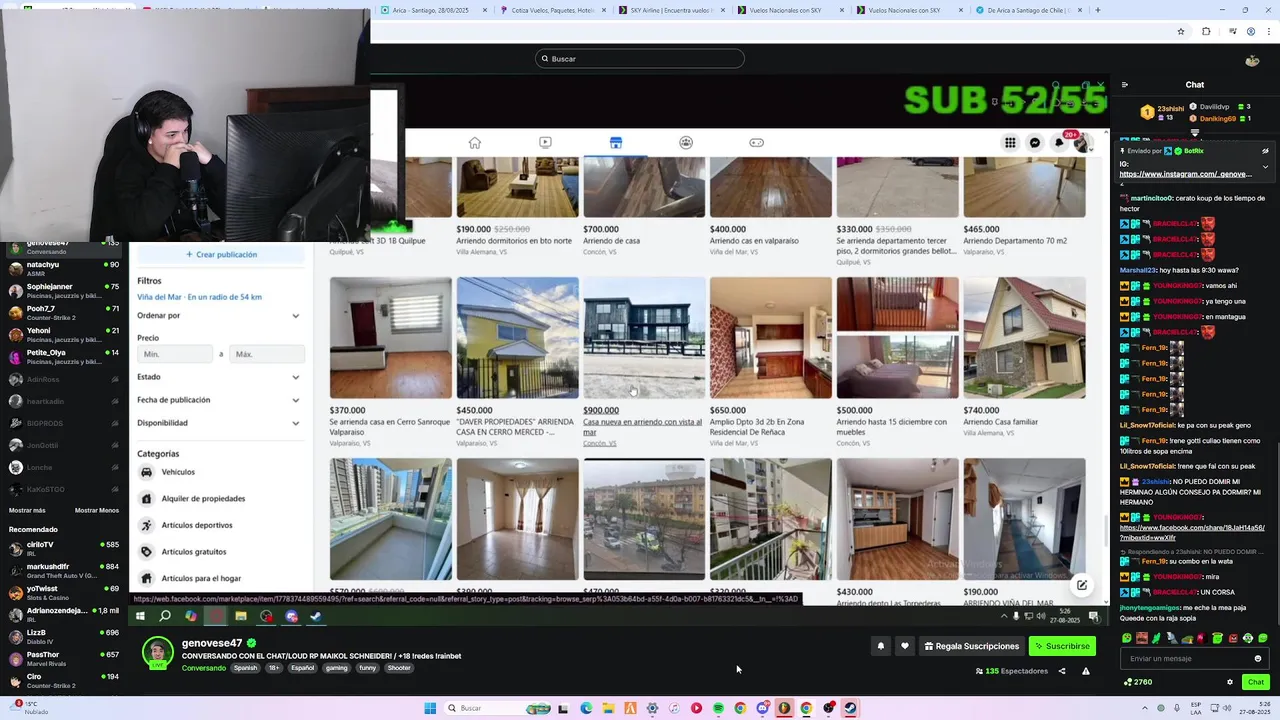Open cirioTV in recommended channels

(x=63, y=547)
